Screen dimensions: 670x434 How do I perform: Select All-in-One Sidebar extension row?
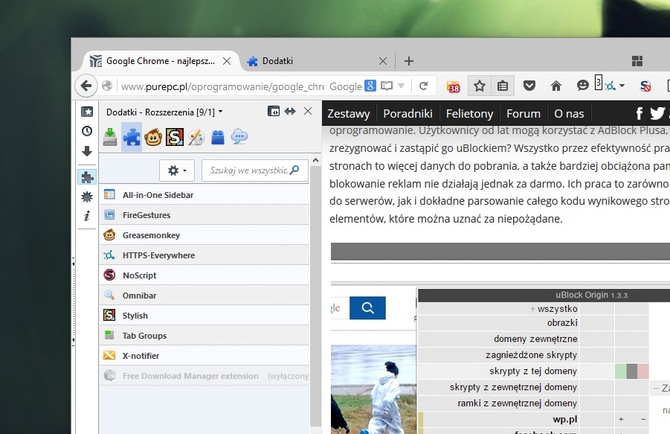[204, 195]
